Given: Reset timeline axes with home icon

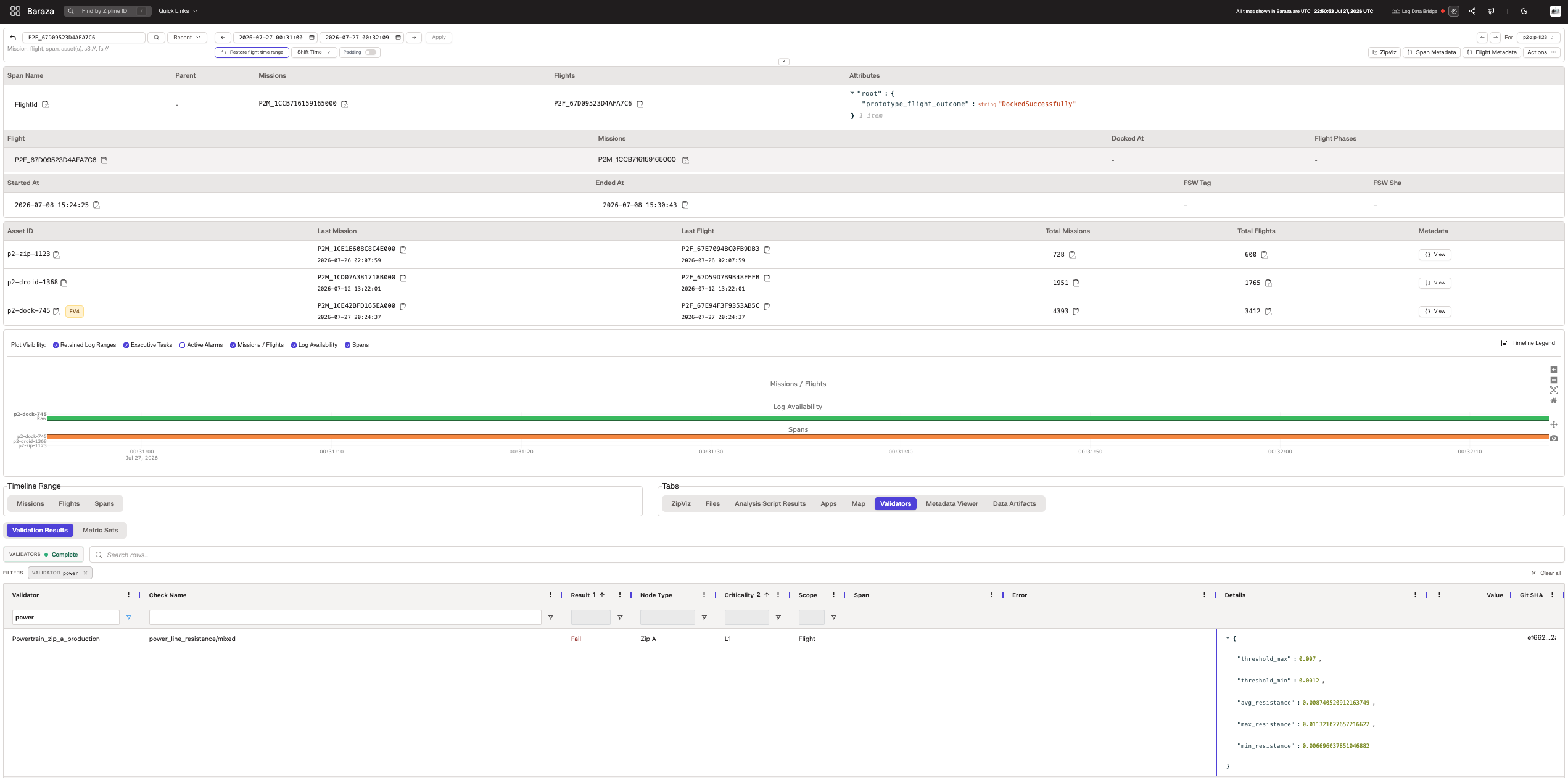Looking at the screenshot, I should [1554, 400].
